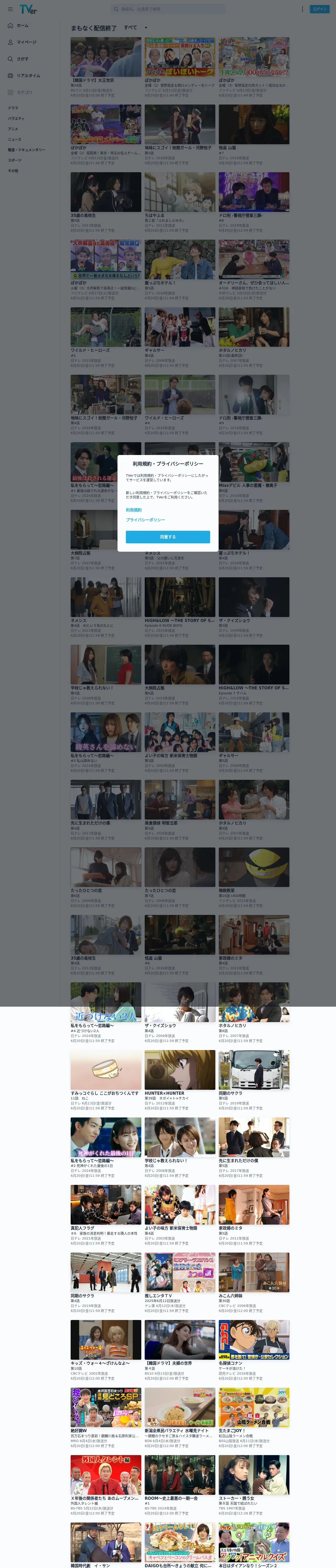Click X年後の関係者たち title text

105,1498
